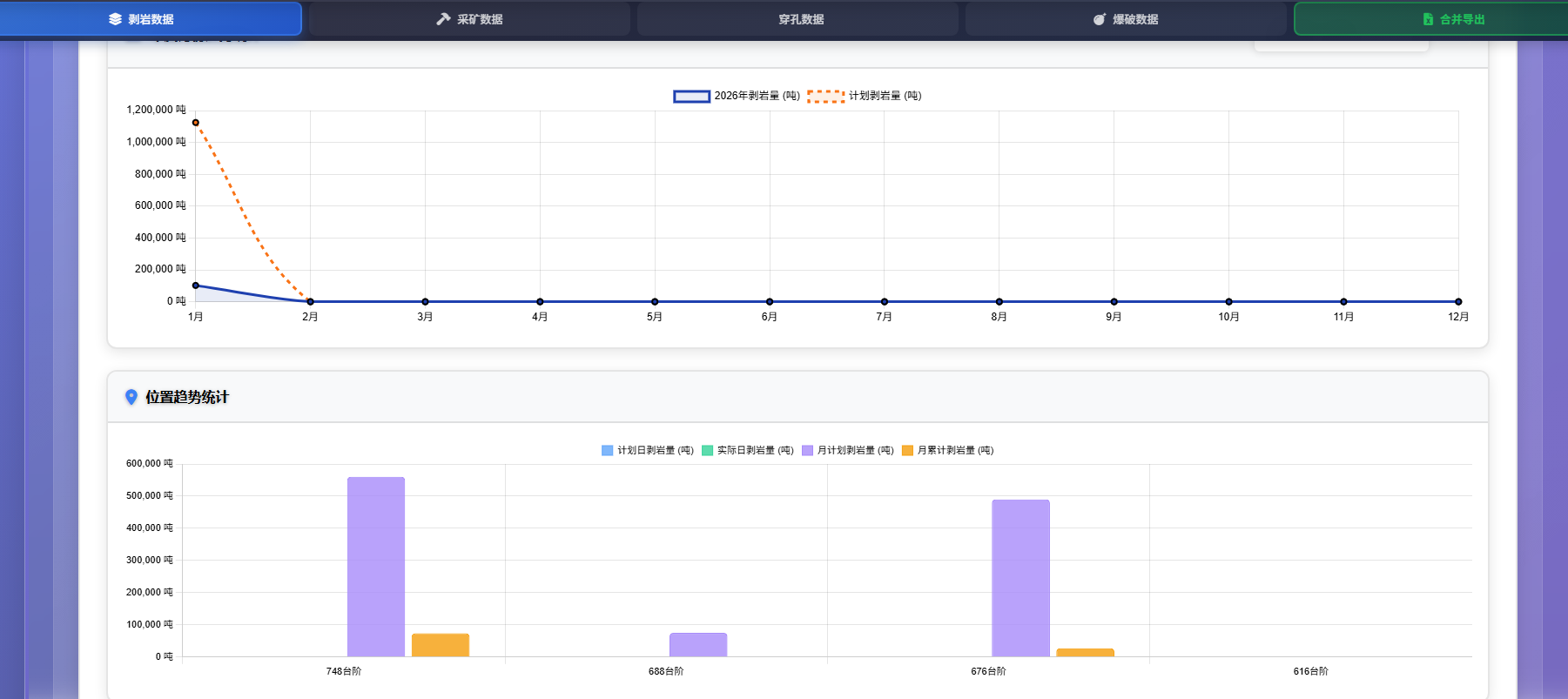1568x699 pixels.
Task: Click the green 实际日剥岩量 legend swatch
Action: click(x=707, y=451)
